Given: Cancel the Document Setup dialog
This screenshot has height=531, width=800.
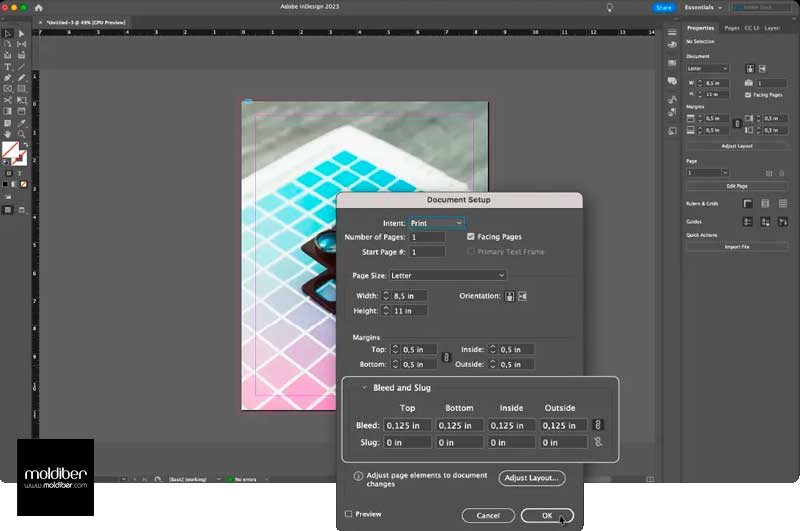Looking at the screenshot, I should (x=488, y=515).
